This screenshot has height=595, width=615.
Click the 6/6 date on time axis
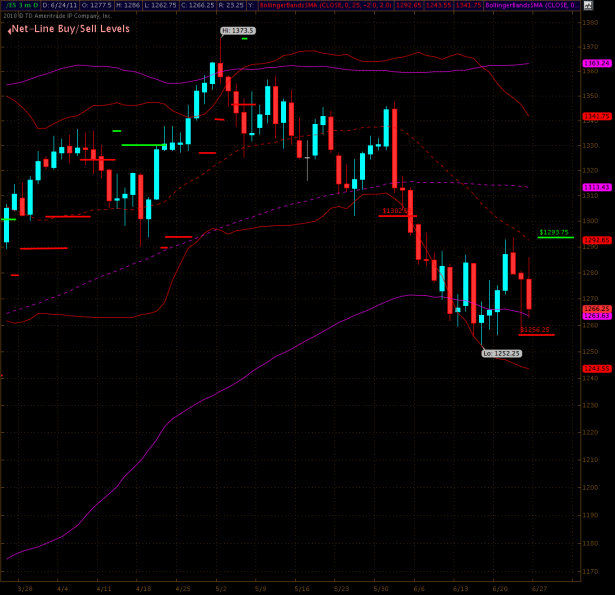[417, 589]
